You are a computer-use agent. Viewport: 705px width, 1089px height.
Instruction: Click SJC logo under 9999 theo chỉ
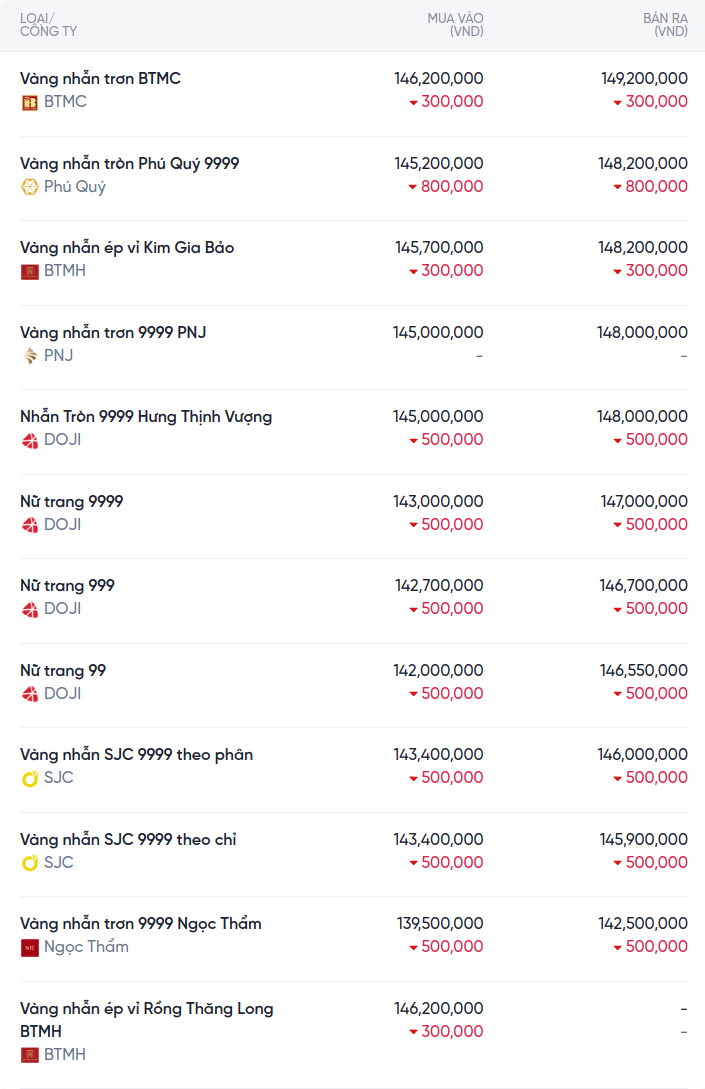click(x=30, y=863)
